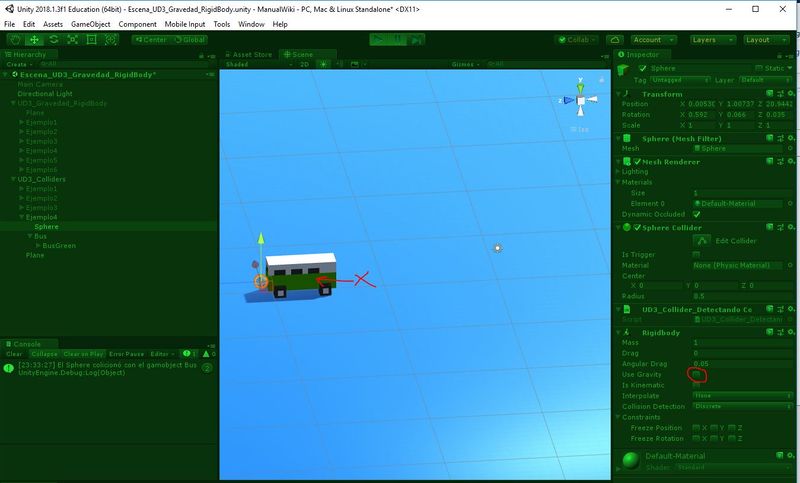Toggle scene audio icon
The height and width of the screenshot is (483, 800).
point(339,64)
